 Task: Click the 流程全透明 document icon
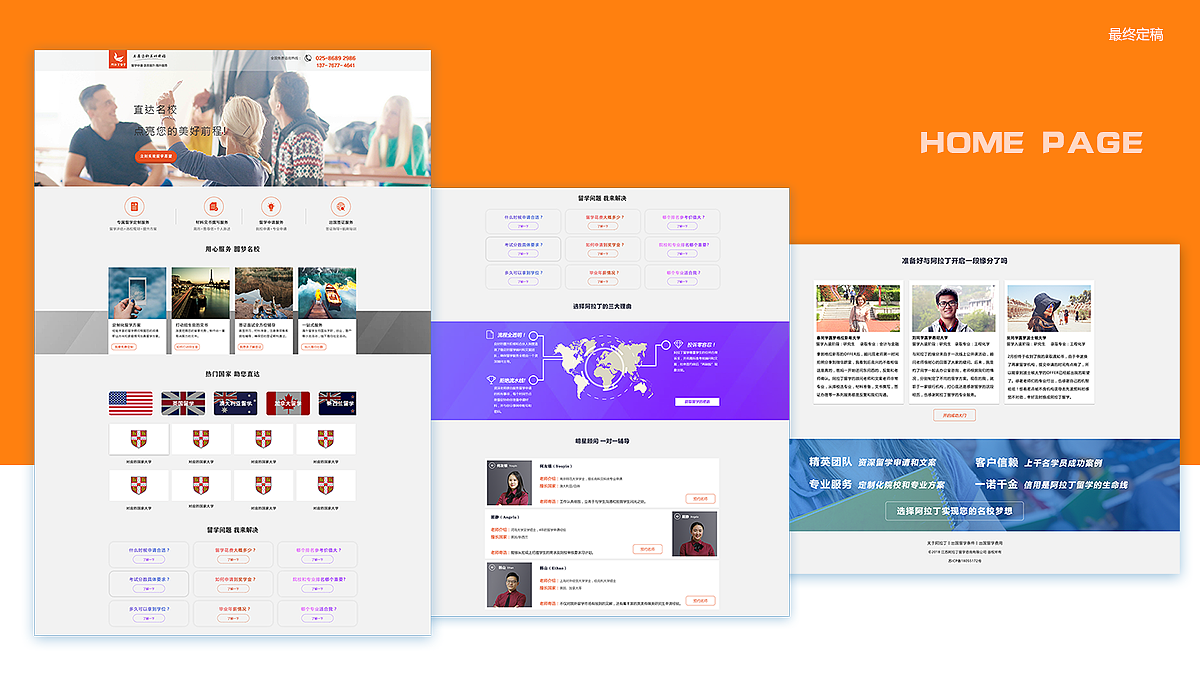point(489,335)
